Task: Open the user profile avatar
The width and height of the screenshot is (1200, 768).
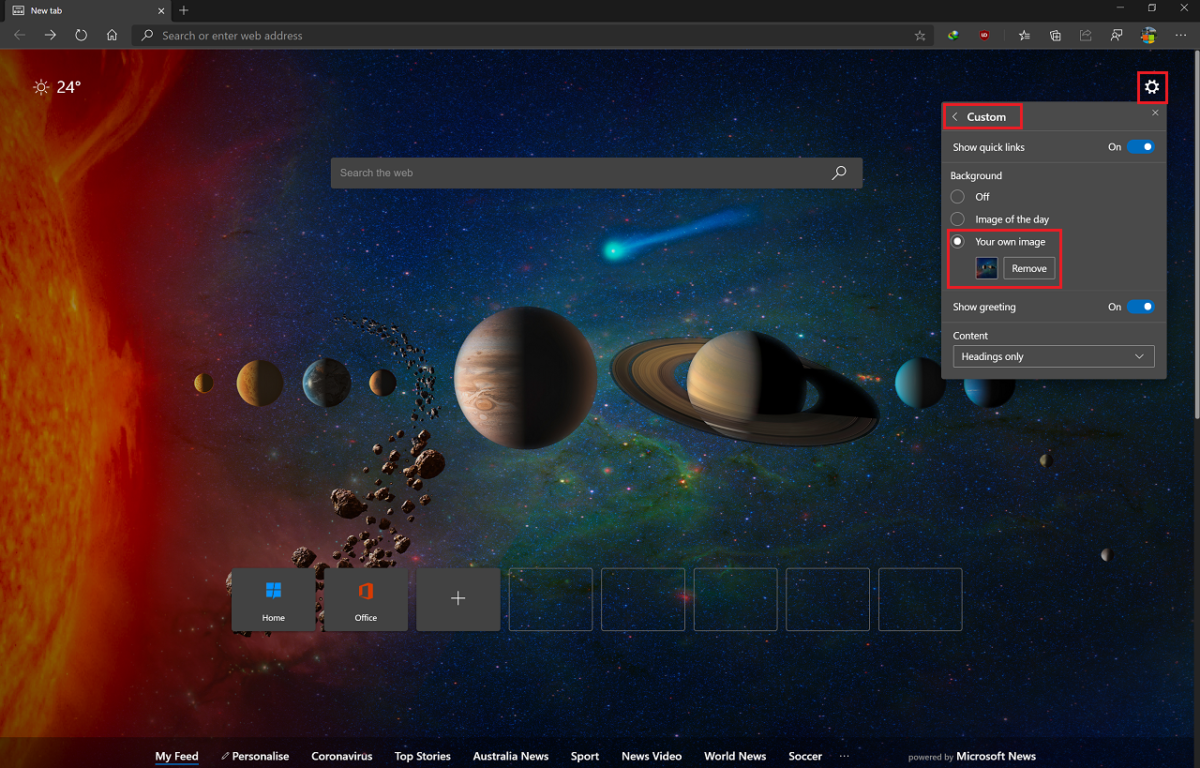Action: [1148, 35]
